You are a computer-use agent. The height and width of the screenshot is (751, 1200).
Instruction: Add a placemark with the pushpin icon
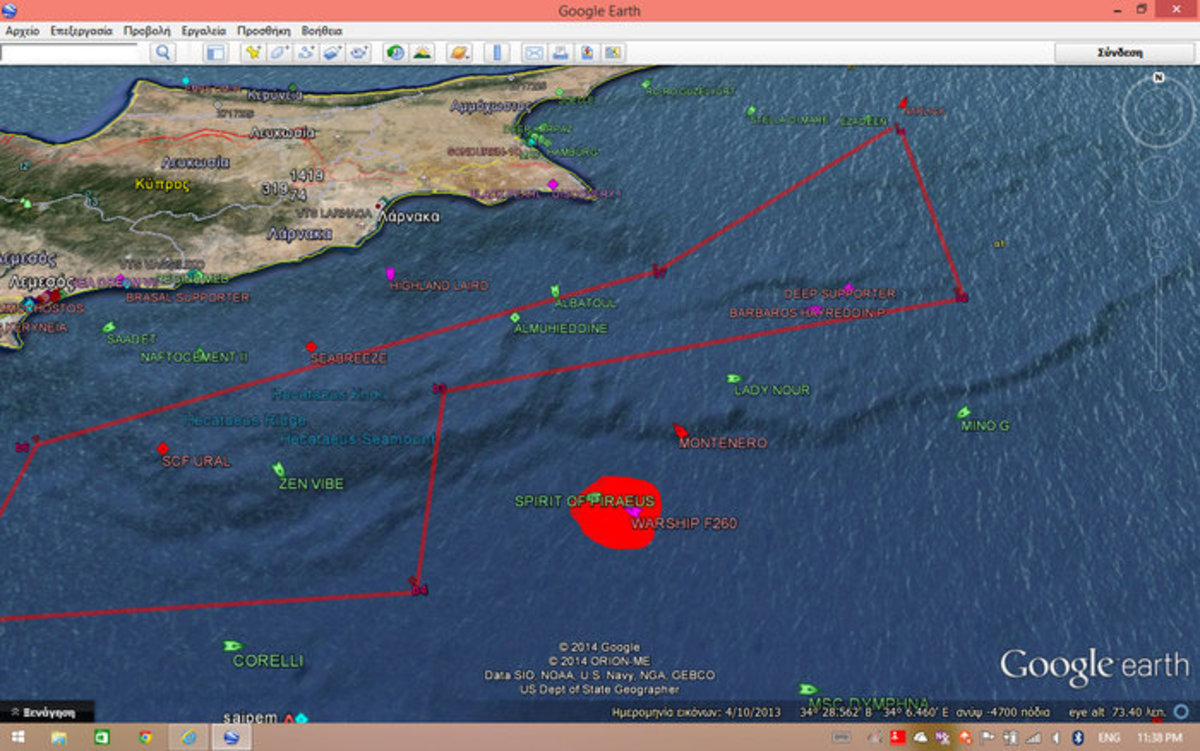[253, 53]
